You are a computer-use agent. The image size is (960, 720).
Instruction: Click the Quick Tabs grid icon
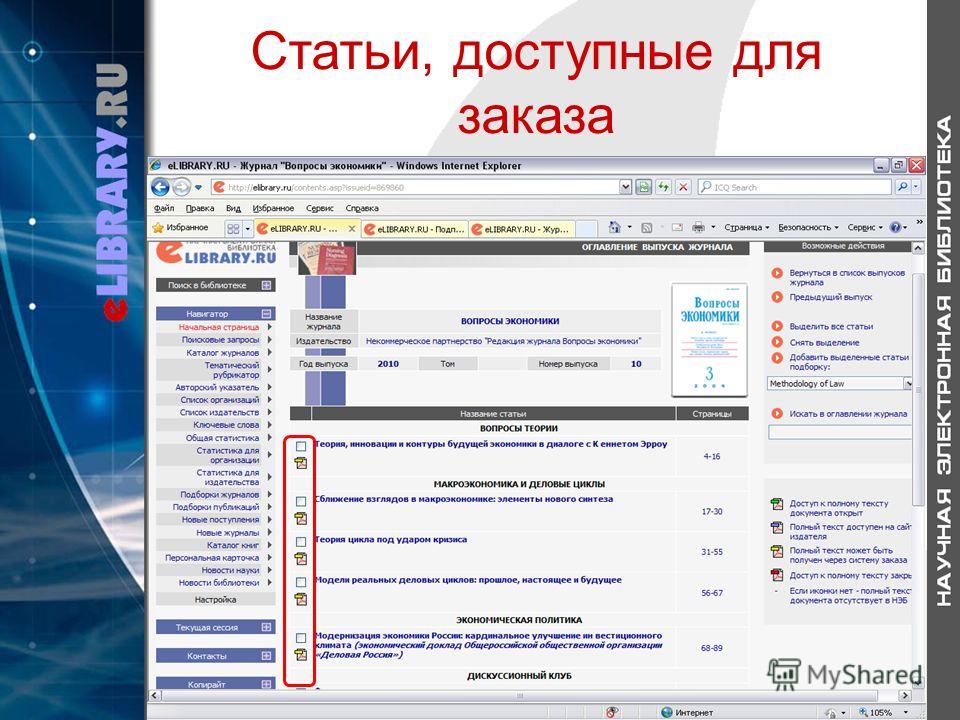(x=233, y=228)
